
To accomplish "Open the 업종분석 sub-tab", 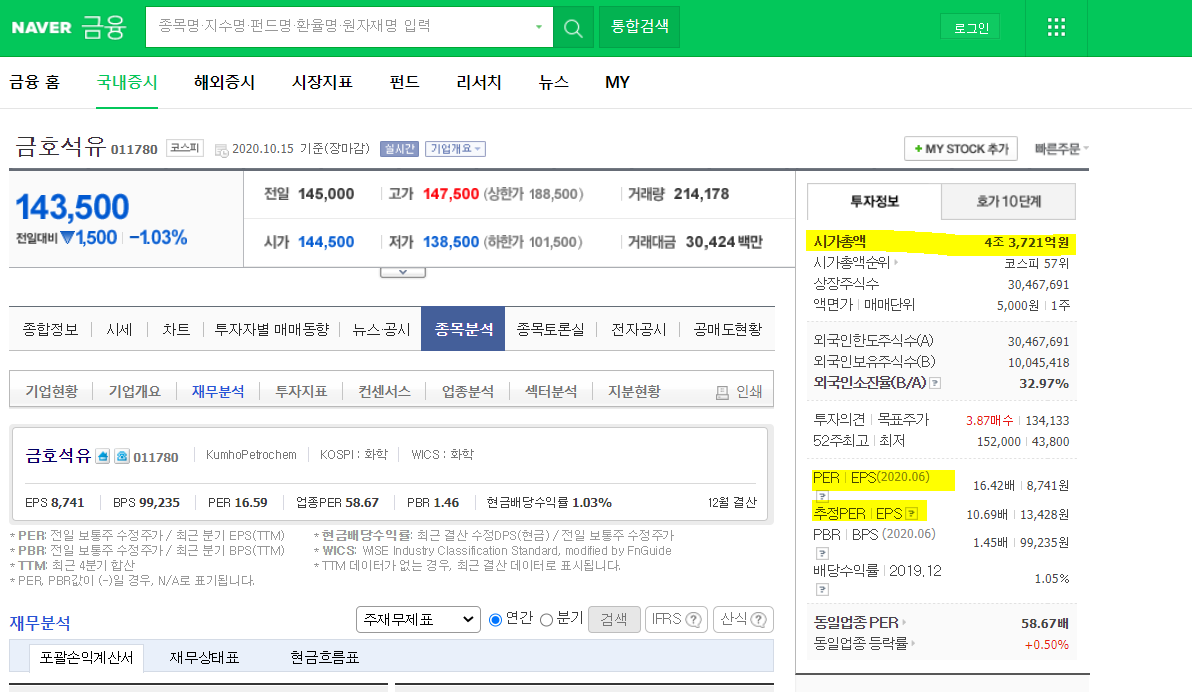I will coord(468,392).
